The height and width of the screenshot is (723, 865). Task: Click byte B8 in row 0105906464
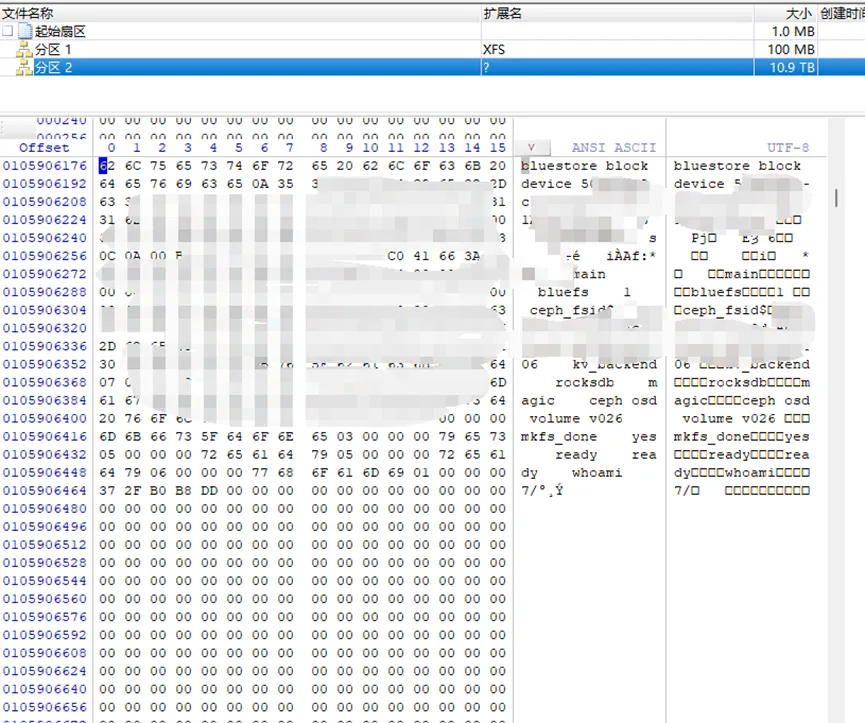point(184,490)
